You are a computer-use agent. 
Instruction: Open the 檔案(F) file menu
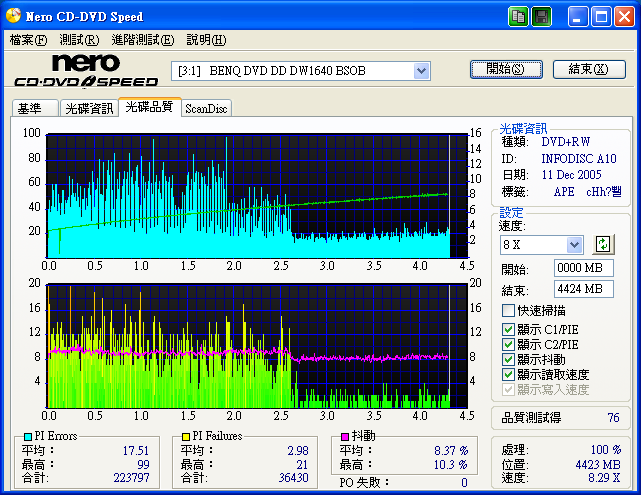28,40
